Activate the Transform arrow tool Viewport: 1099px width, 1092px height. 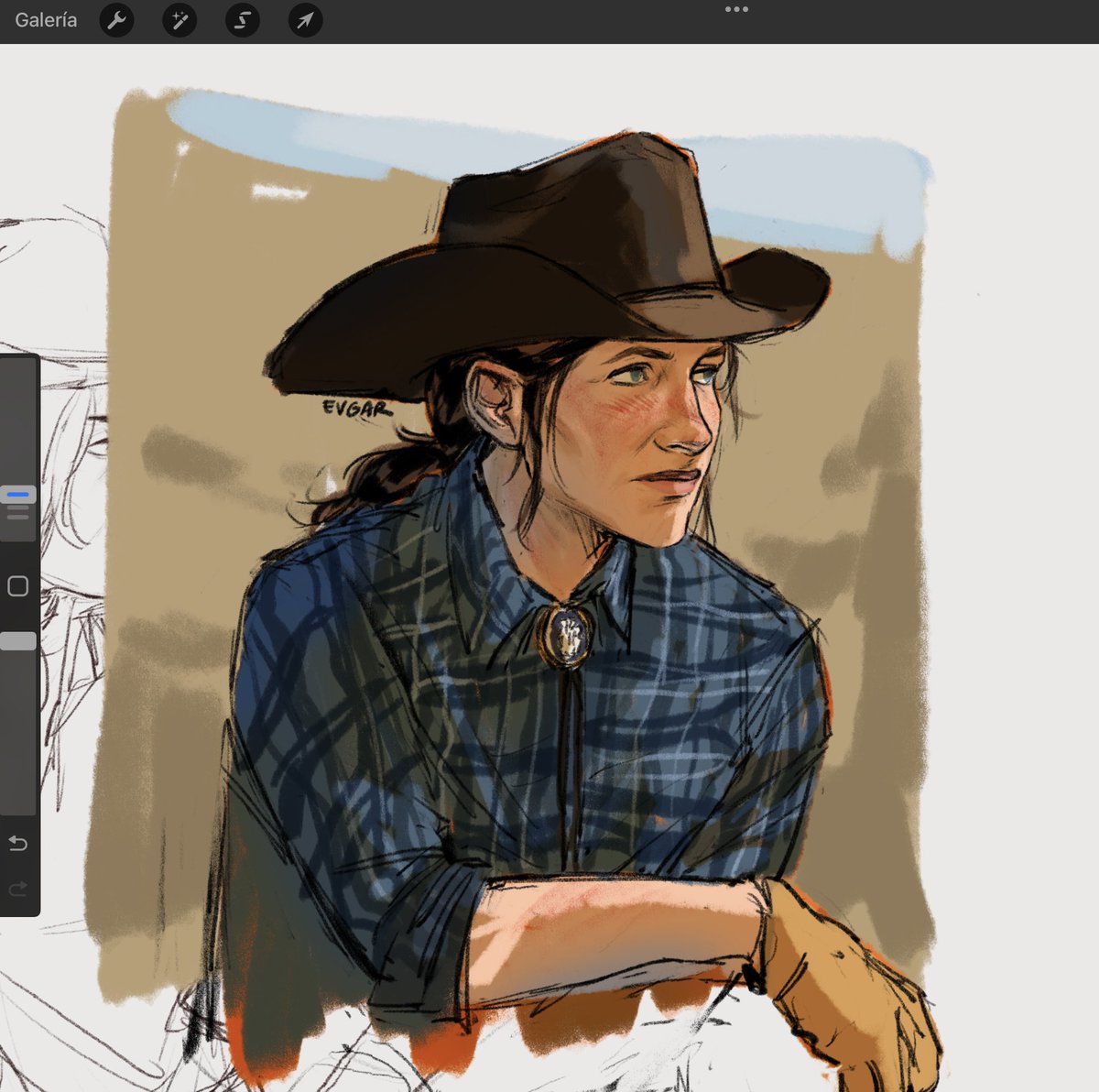[x=305, y=20]
